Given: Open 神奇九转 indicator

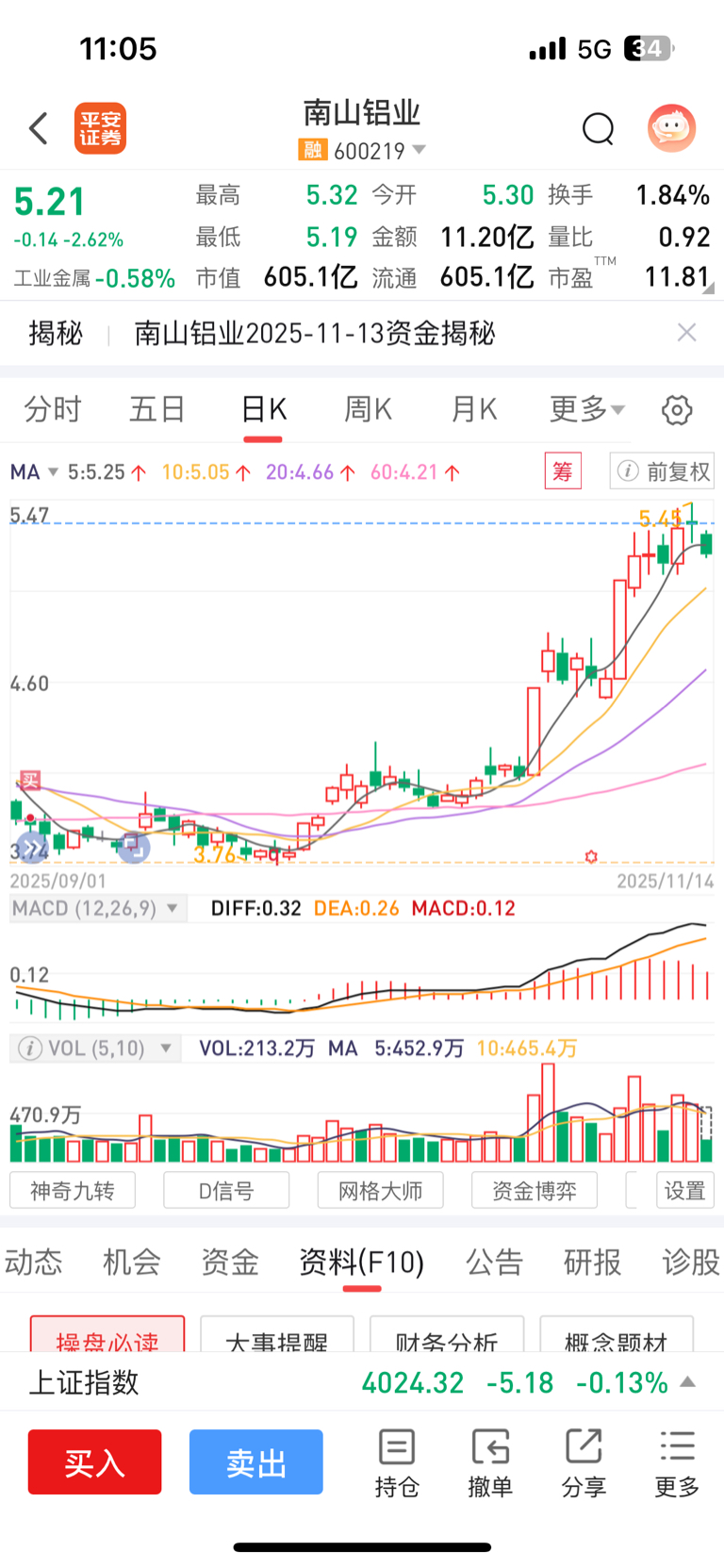Looking at the screenshot, I should [x=73, y=1191].
